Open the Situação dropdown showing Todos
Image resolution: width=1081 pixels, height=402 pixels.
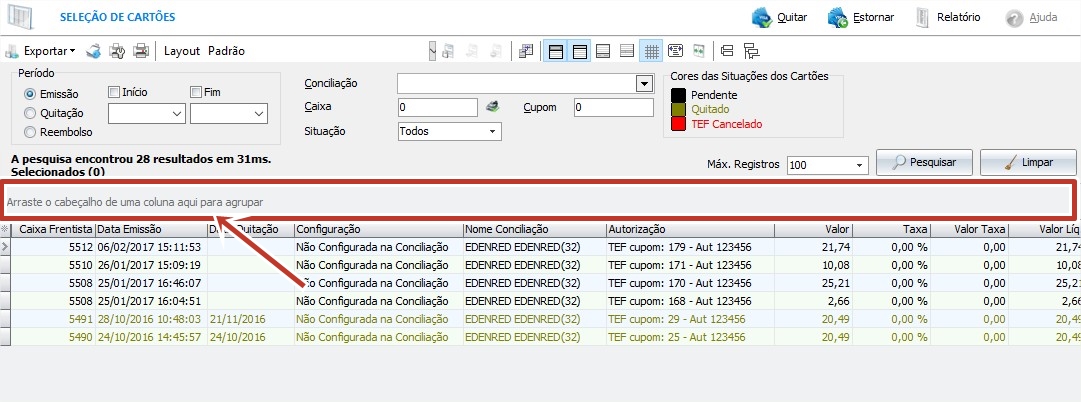pyautogui.click(x=449, y=131)
